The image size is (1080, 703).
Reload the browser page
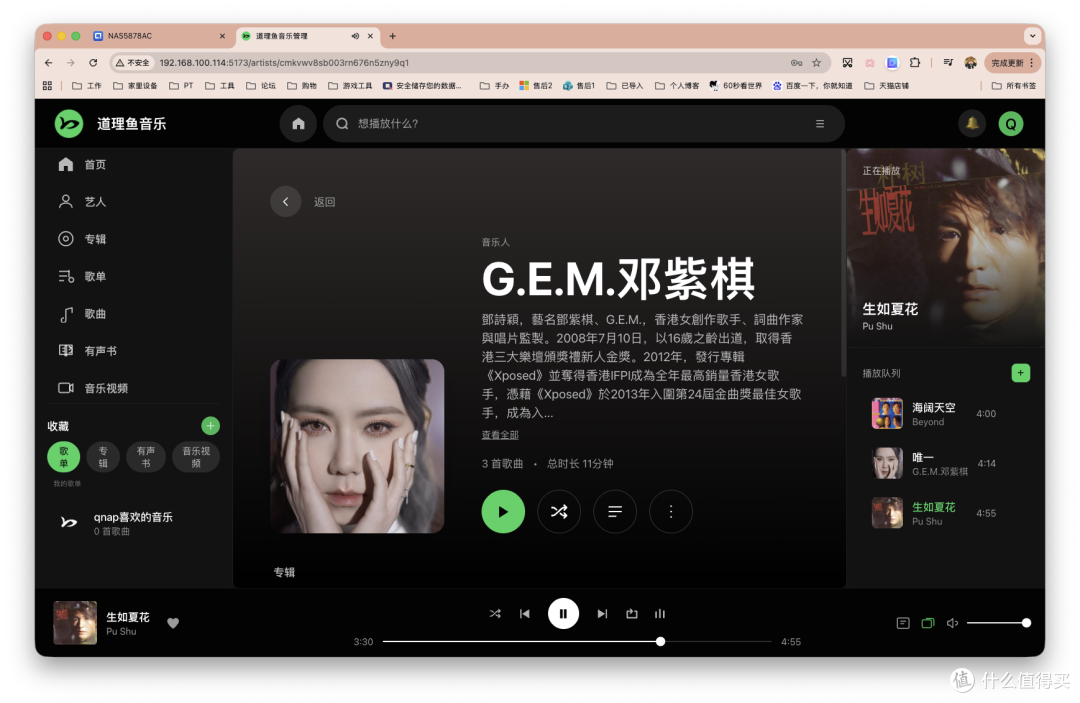coord(93,63)
